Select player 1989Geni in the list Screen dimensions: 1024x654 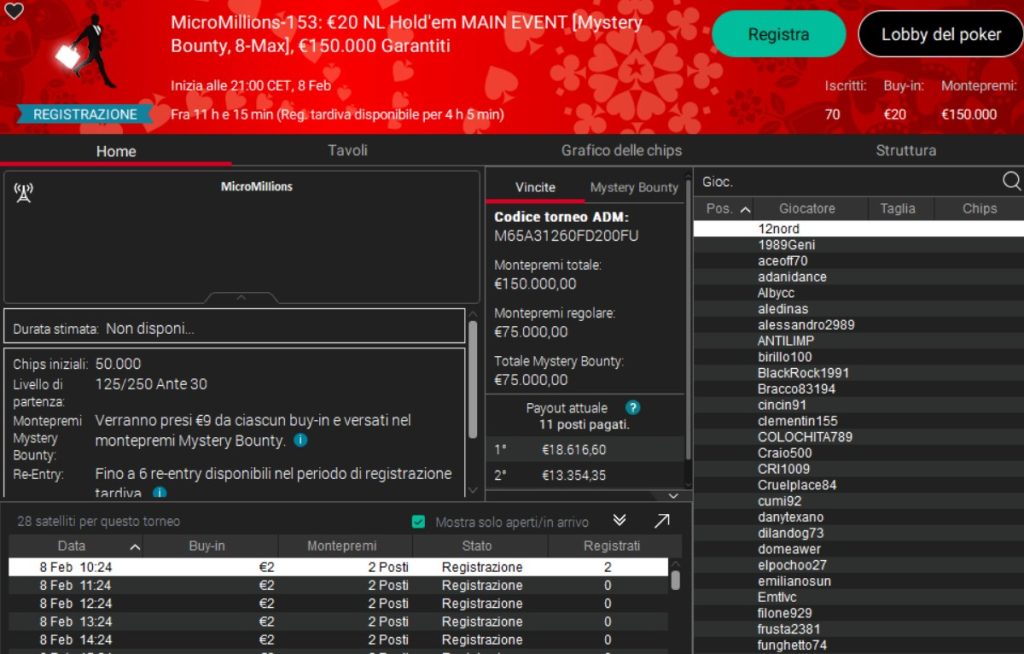click(x=859, y=244)
